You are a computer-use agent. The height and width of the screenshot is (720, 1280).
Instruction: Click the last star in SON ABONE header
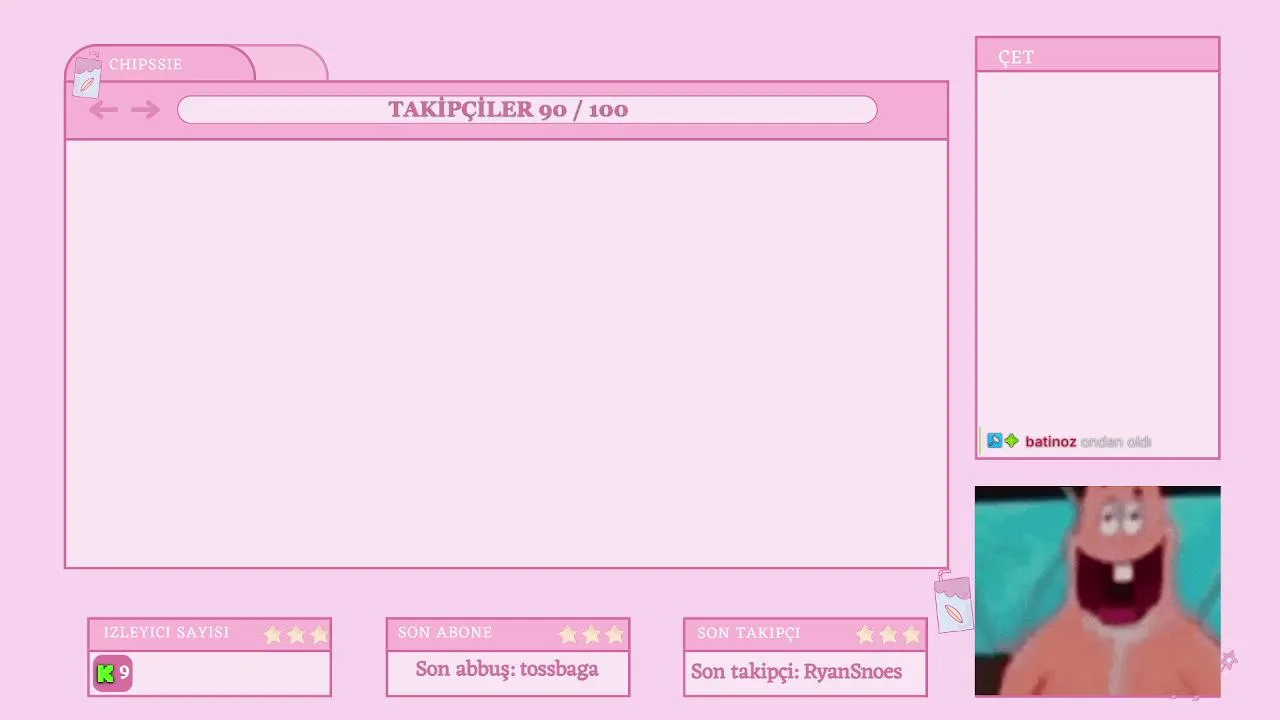pyautogui.click(x=614, y=634)
